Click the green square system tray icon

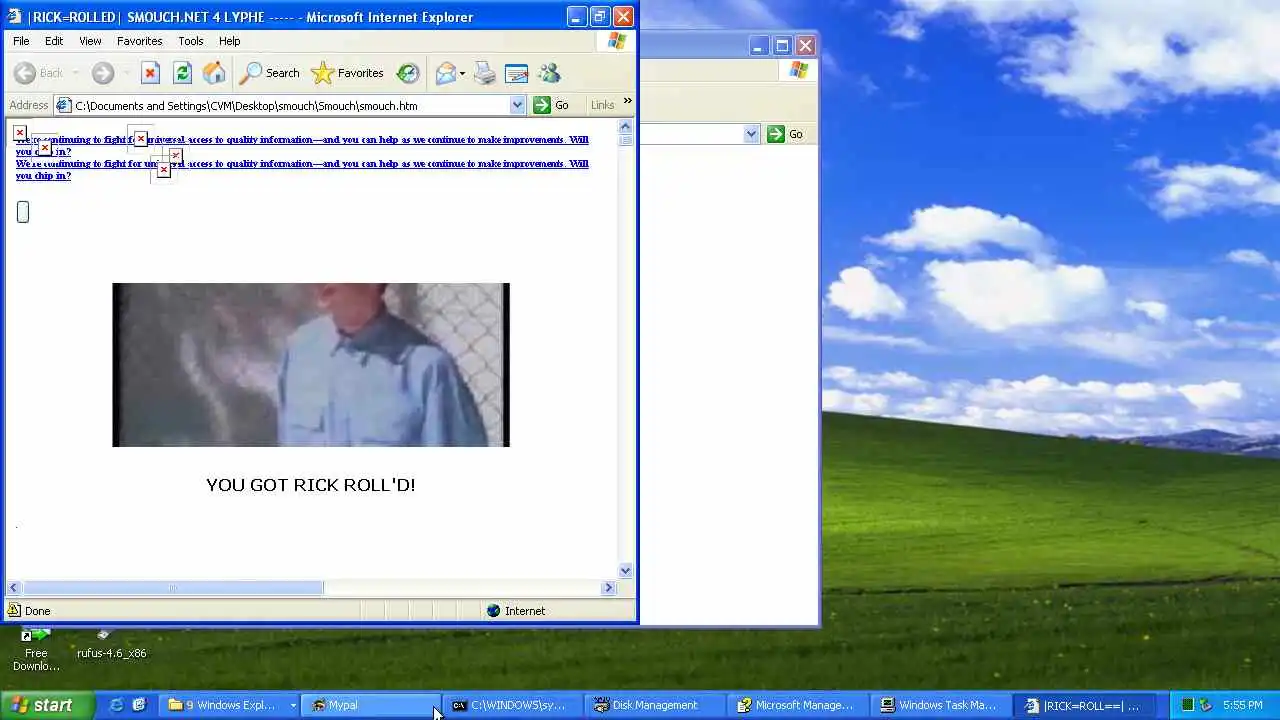point(1188,705)
